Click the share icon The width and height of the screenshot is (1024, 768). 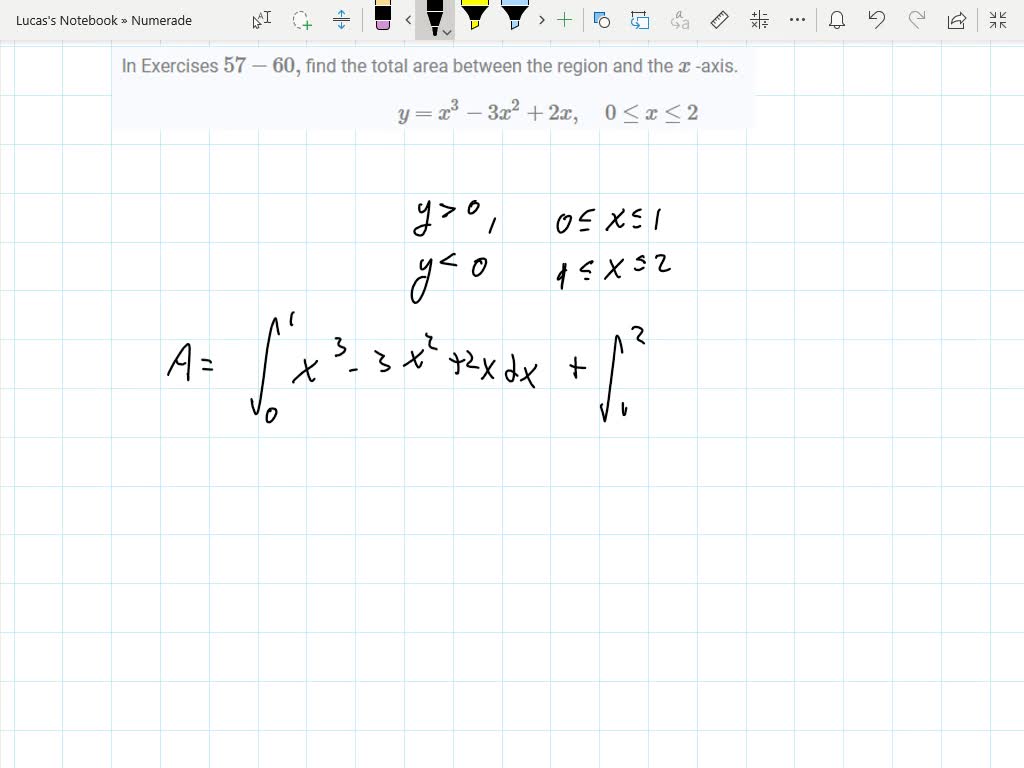[955, 17]
